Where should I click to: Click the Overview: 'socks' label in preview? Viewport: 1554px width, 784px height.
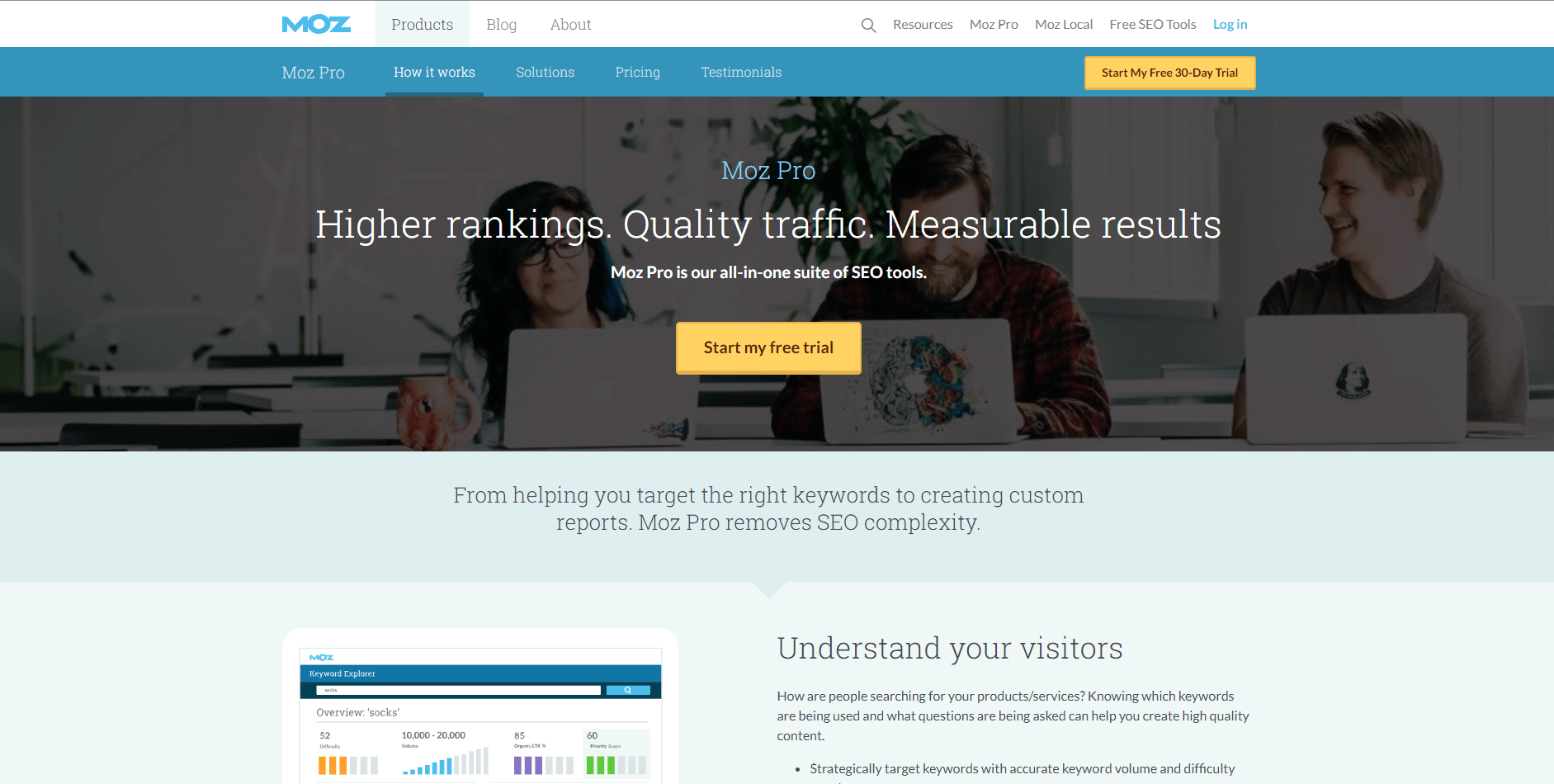tap(358, 712)
